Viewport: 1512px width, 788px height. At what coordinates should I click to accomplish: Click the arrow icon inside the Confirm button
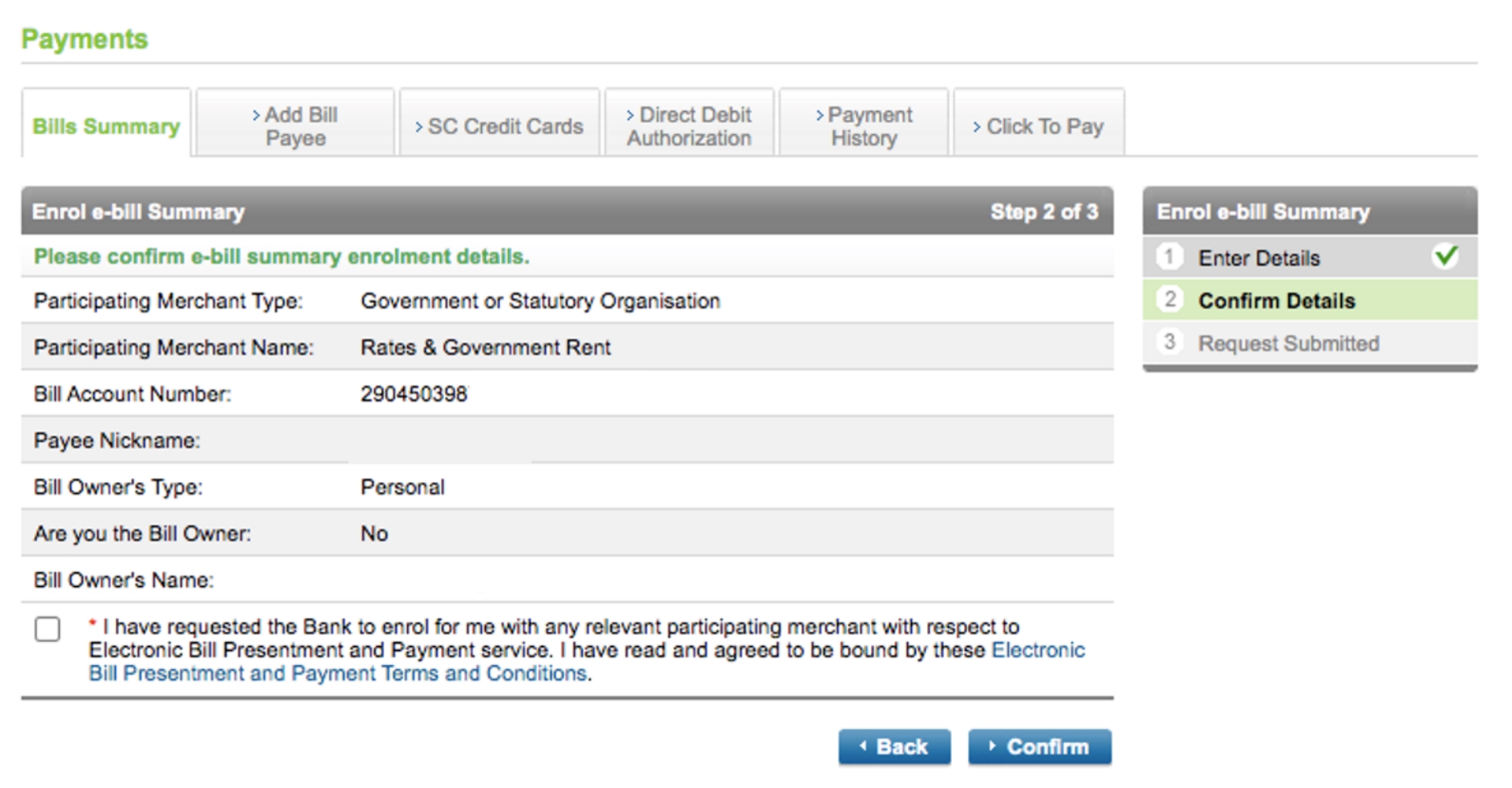(994, 746)
